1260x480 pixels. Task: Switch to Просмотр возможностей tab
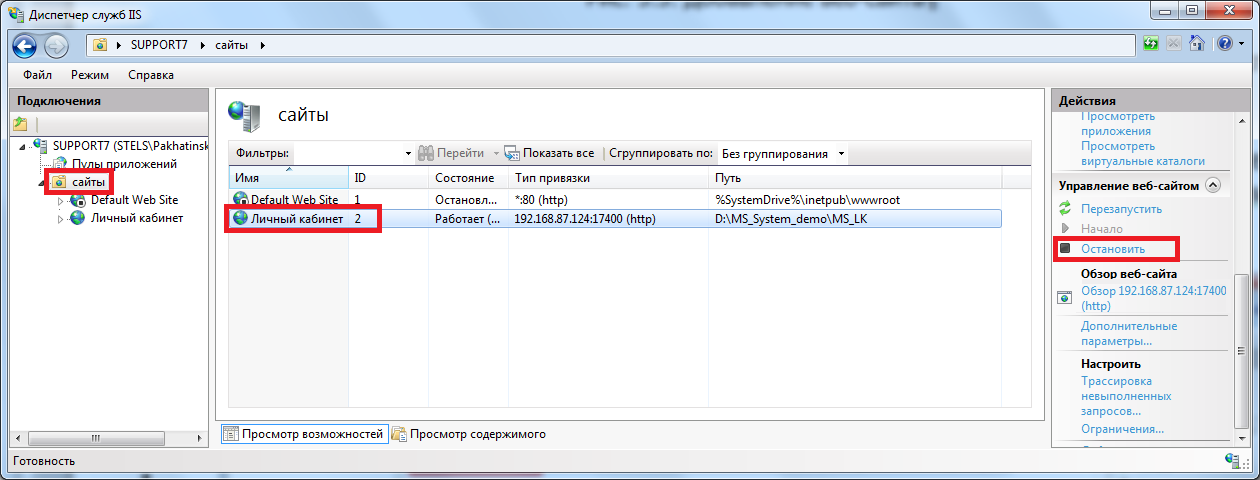tap(303, 434)
